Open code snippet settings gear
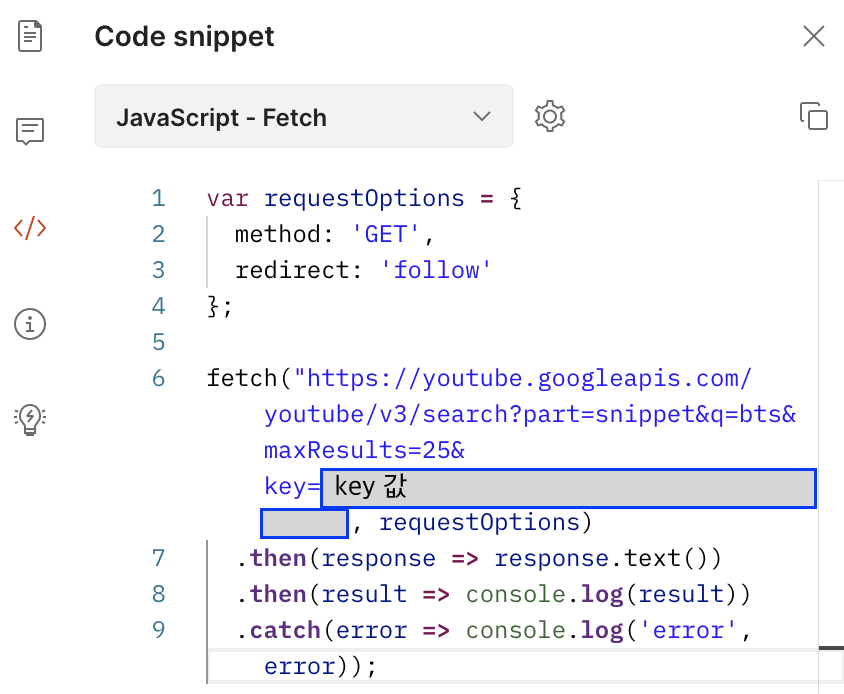844x694 pixels. (550, 116)
